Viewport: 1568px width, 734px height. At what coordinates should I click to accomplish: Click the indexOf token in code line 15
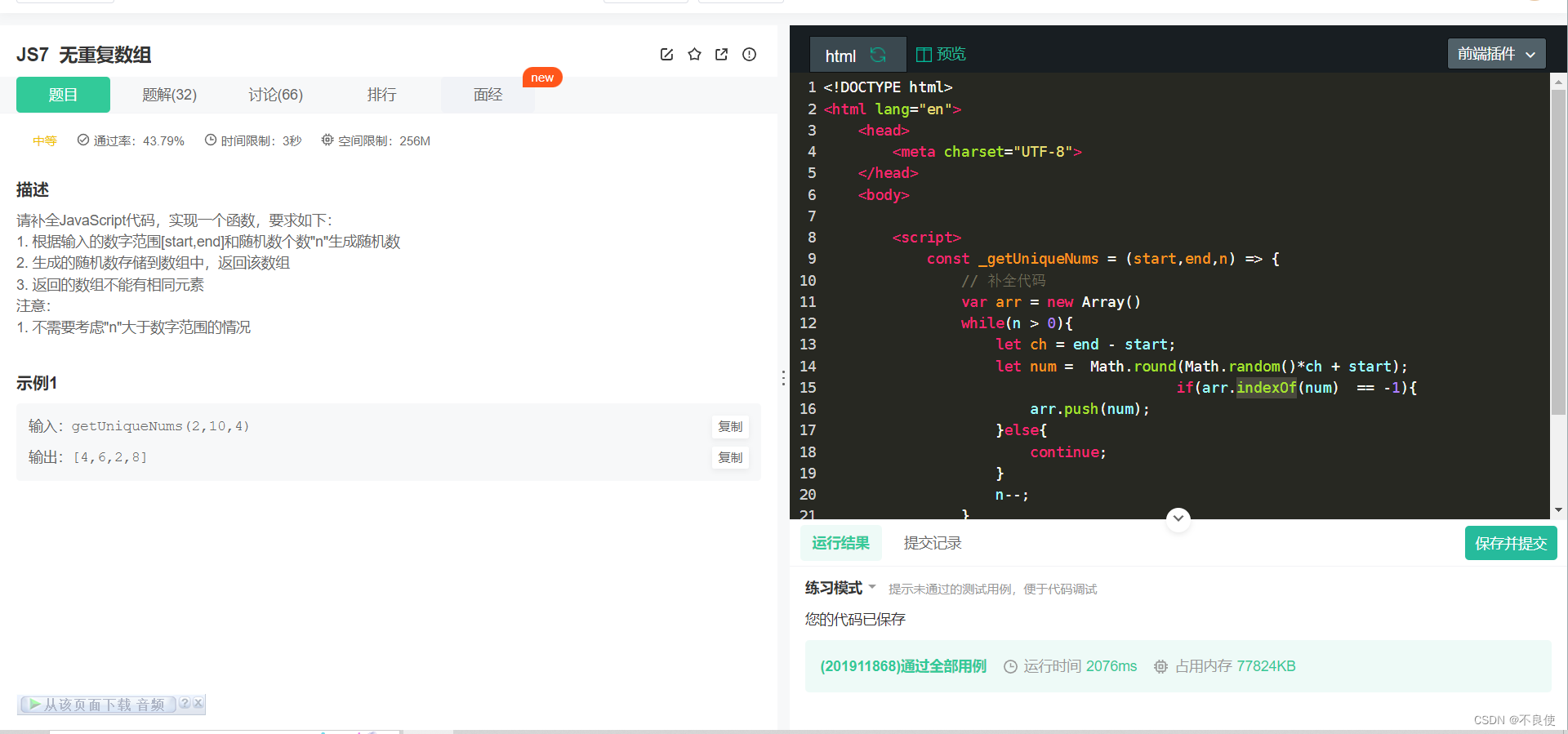point(1266,388)
